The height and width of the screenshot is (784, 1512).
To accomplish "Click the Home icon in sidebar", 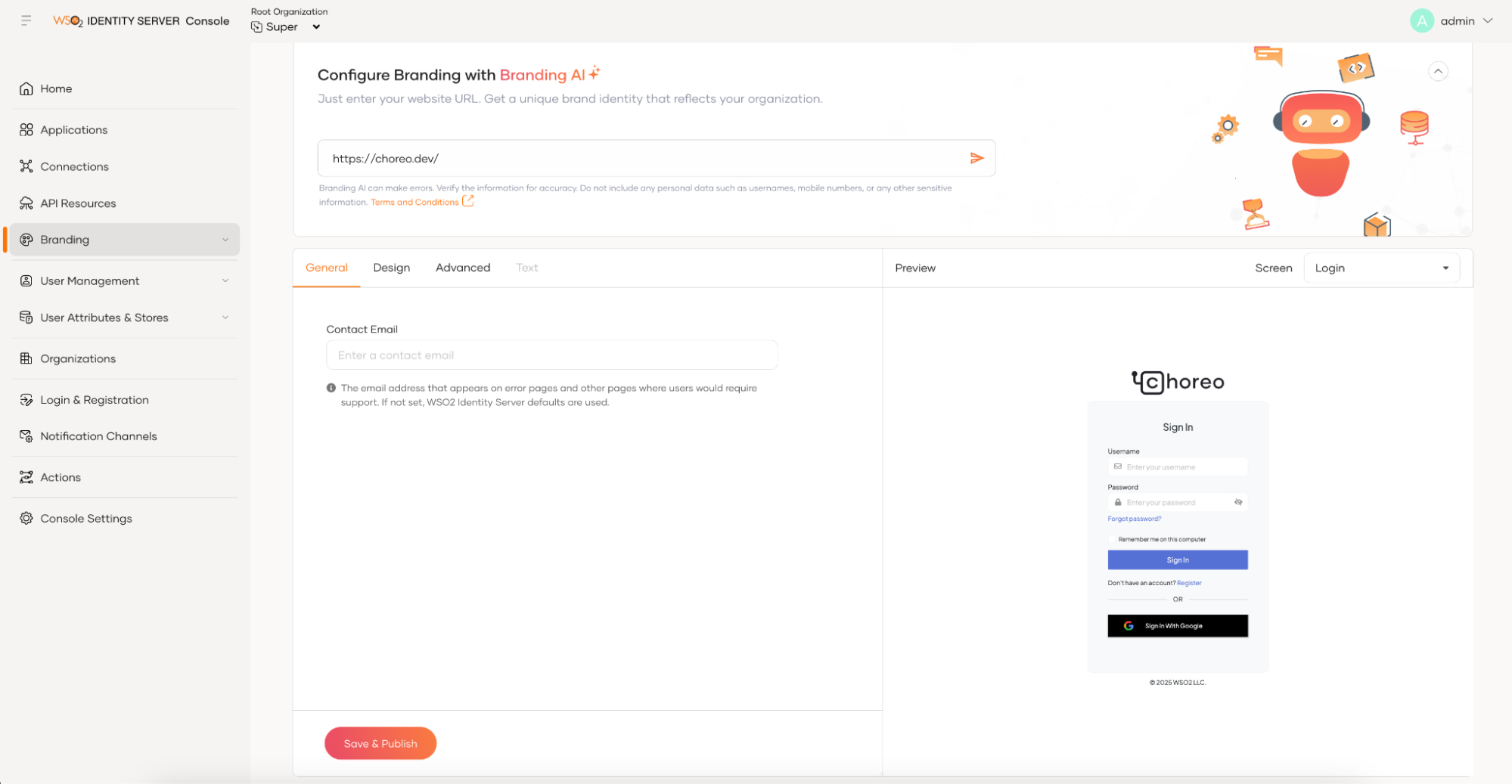I will click(x=26, y=89).
